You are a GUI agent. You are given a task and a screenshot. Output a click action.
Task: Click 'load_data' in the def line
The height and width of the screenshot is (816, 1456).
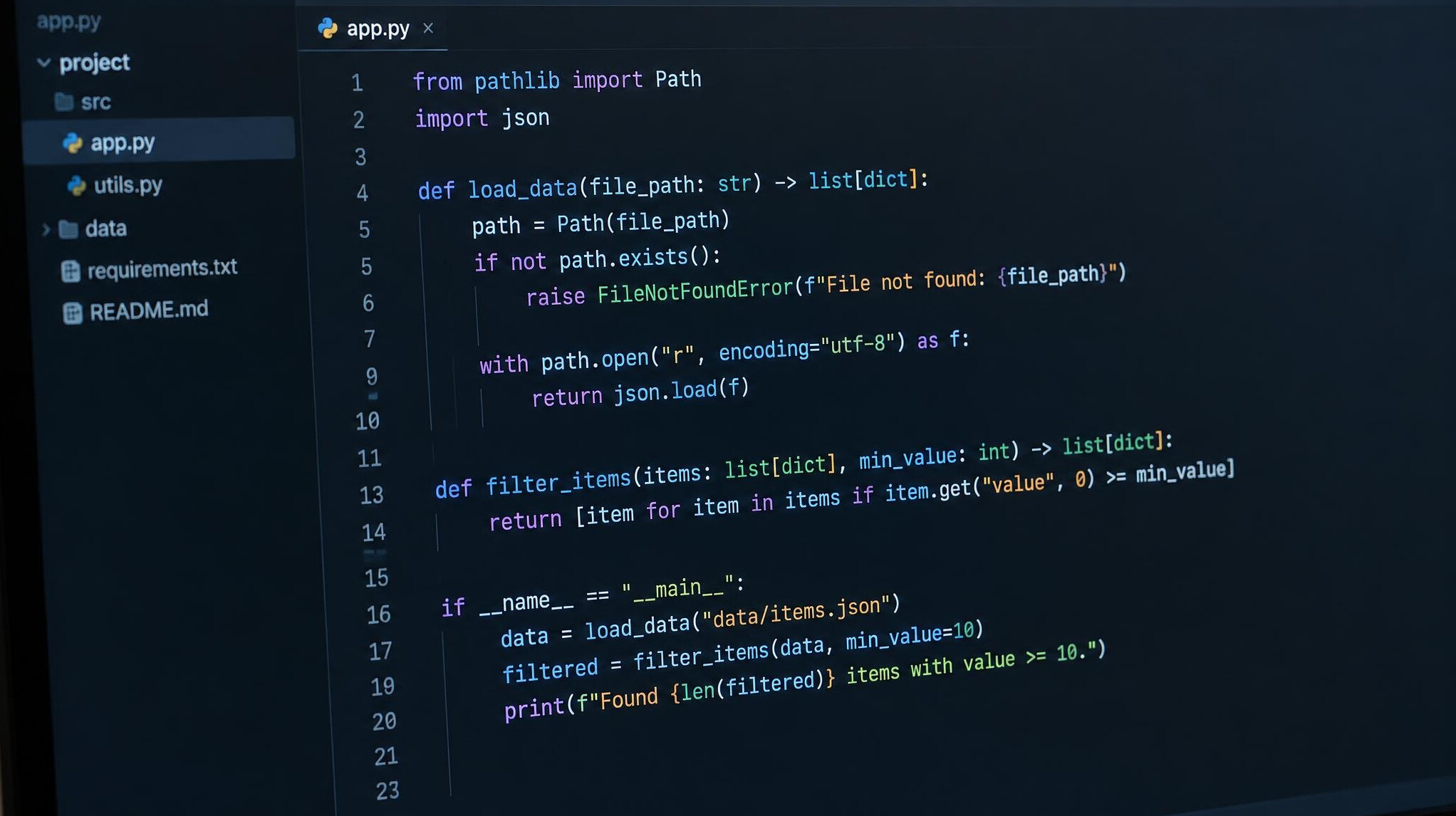pyautogui.click(x=522, y=189)
